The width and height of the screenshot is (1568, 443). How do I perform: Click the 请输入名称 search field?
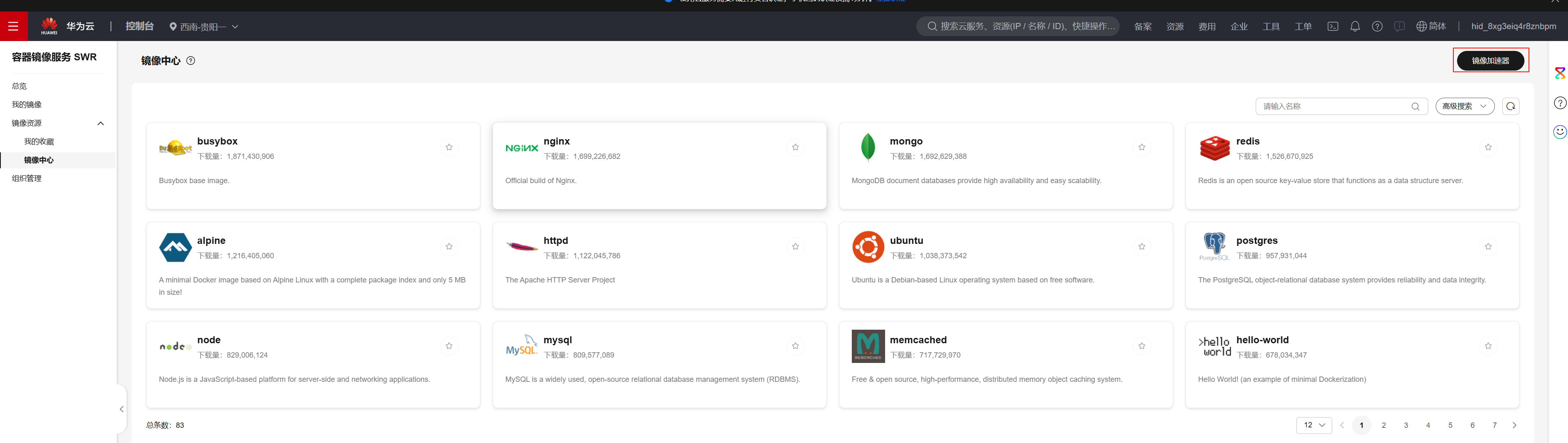click(1341, 106)
